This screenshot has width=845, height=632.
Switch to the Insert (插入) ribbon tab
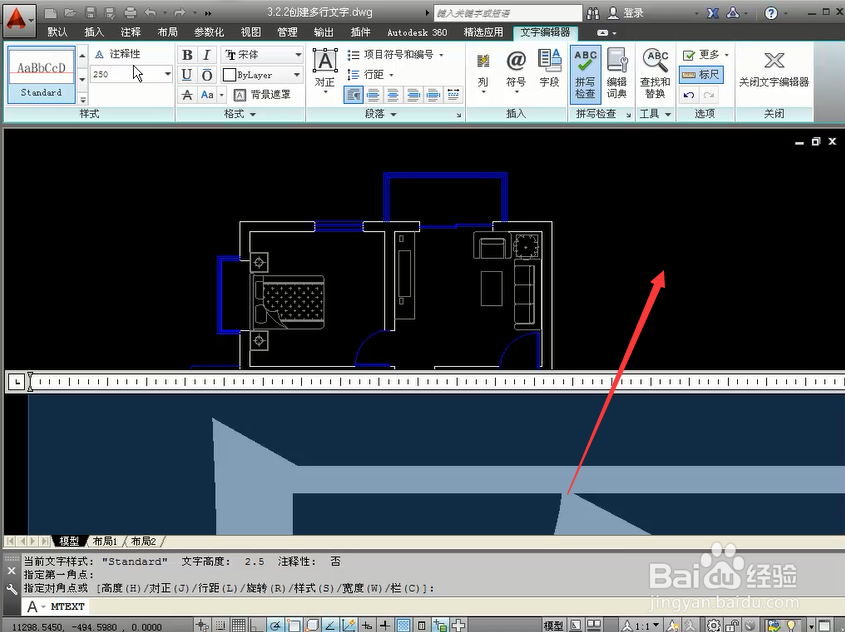tap(94, 32)
